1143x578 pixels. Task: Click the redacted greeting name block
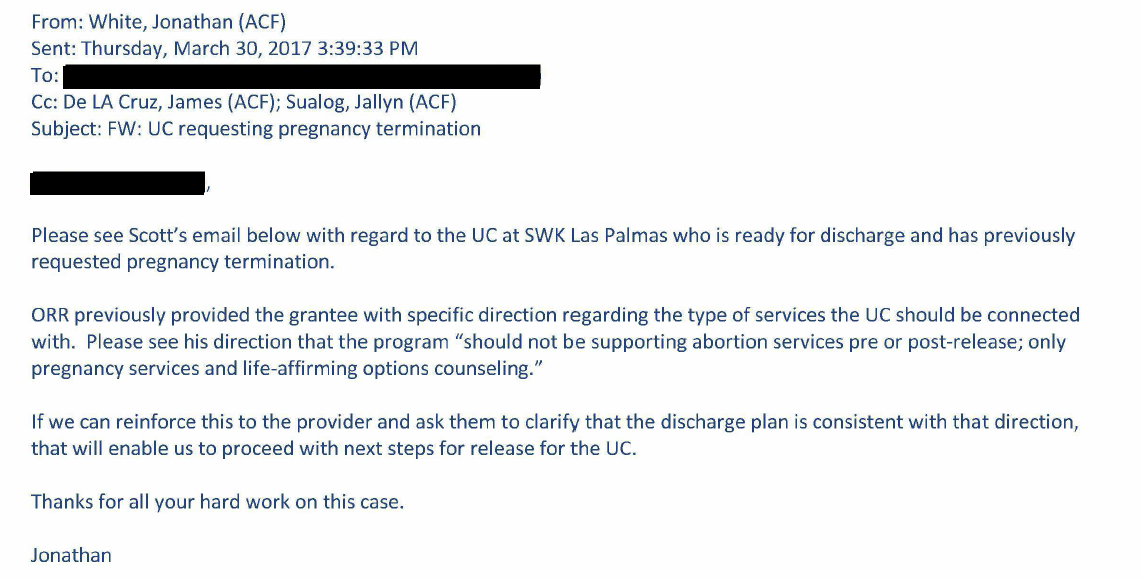[117, 183]
